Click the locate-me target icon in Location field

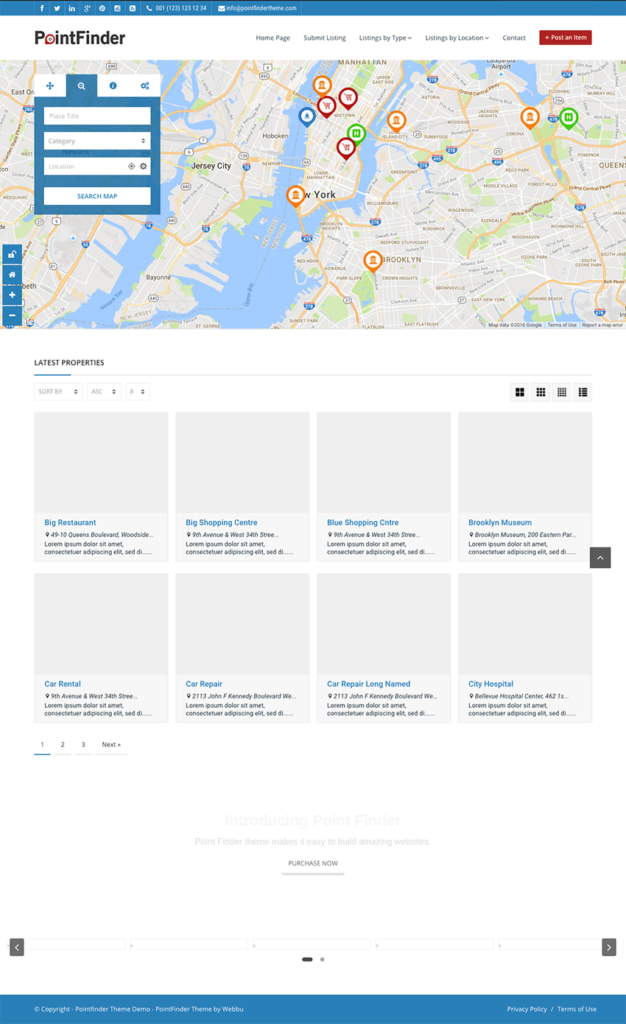131,166
